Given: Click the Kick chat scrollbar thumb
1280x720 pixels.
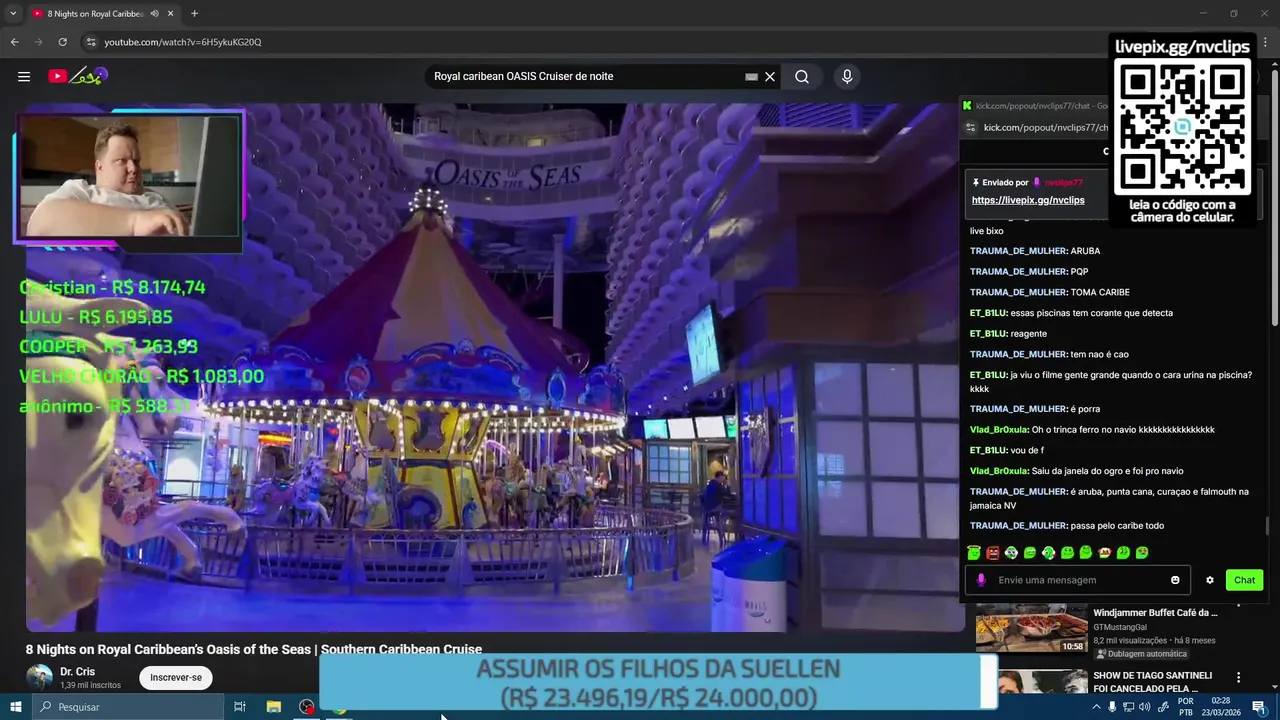Looking at the screenshot, I should 1267,525.
